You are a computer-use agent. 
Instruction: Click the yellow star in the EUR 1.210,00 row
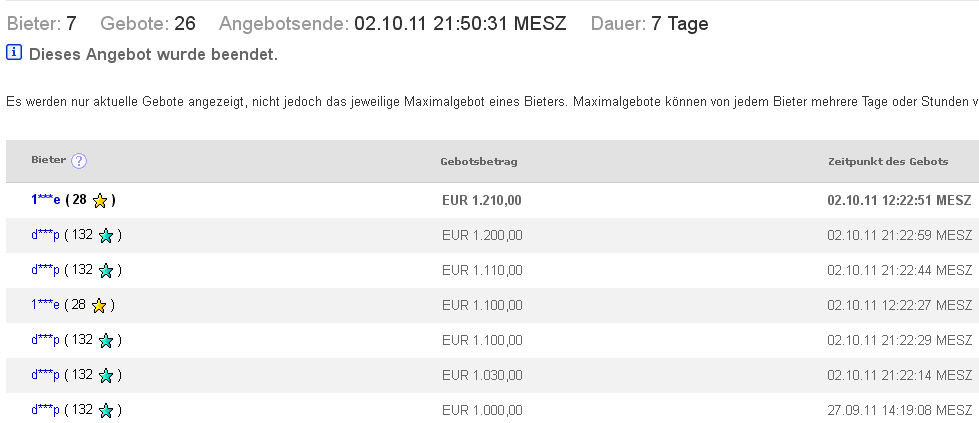pyautogui.click(x=99, y=200)
